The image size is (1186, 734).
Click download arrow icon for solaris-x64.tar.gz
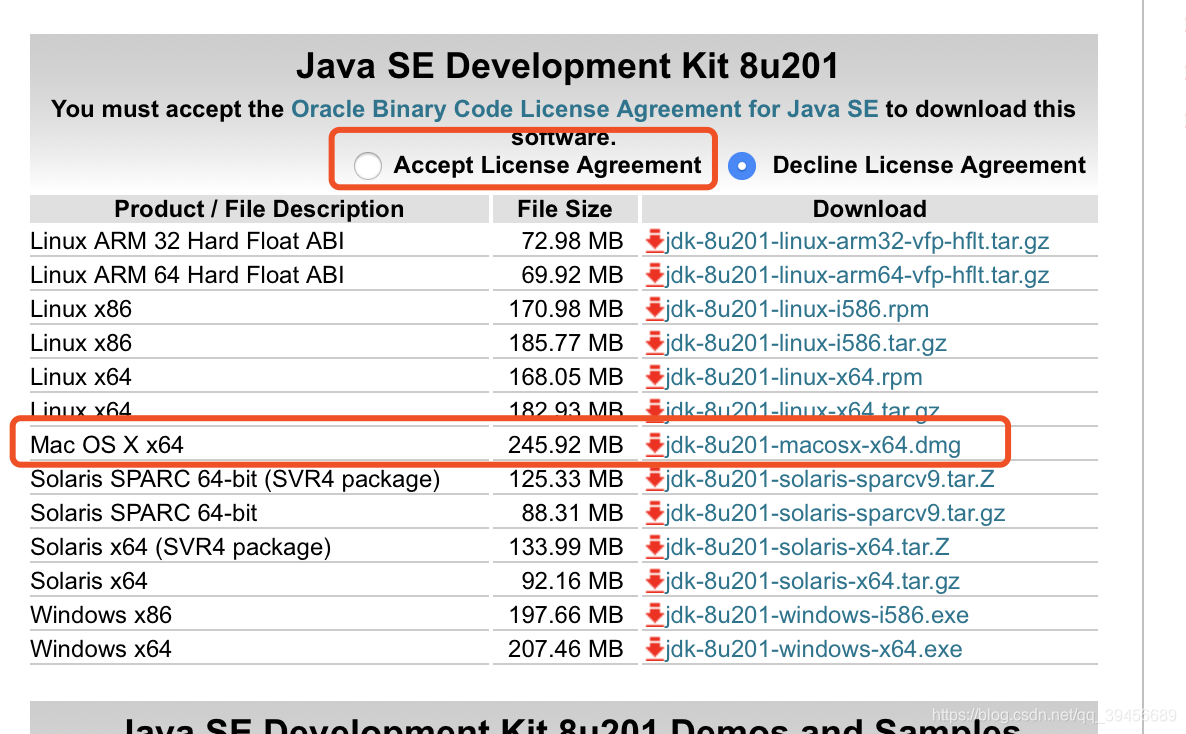(655, 581)
